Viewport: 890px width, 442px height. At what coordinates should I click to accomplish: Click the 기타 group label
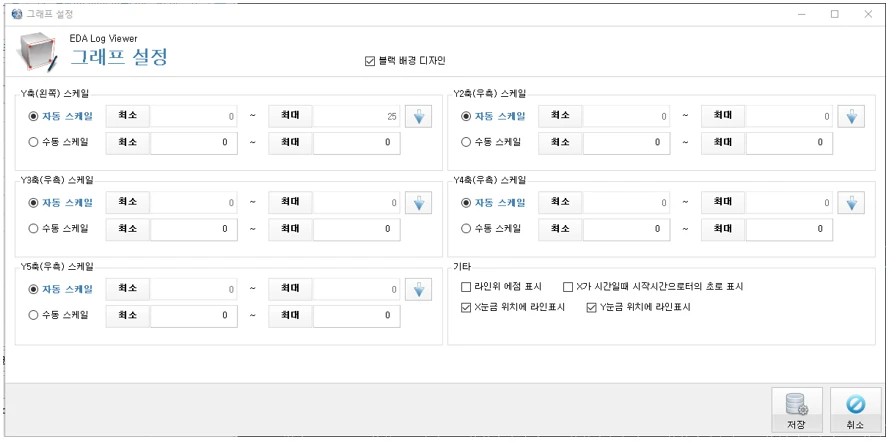[x=463, y=266]
